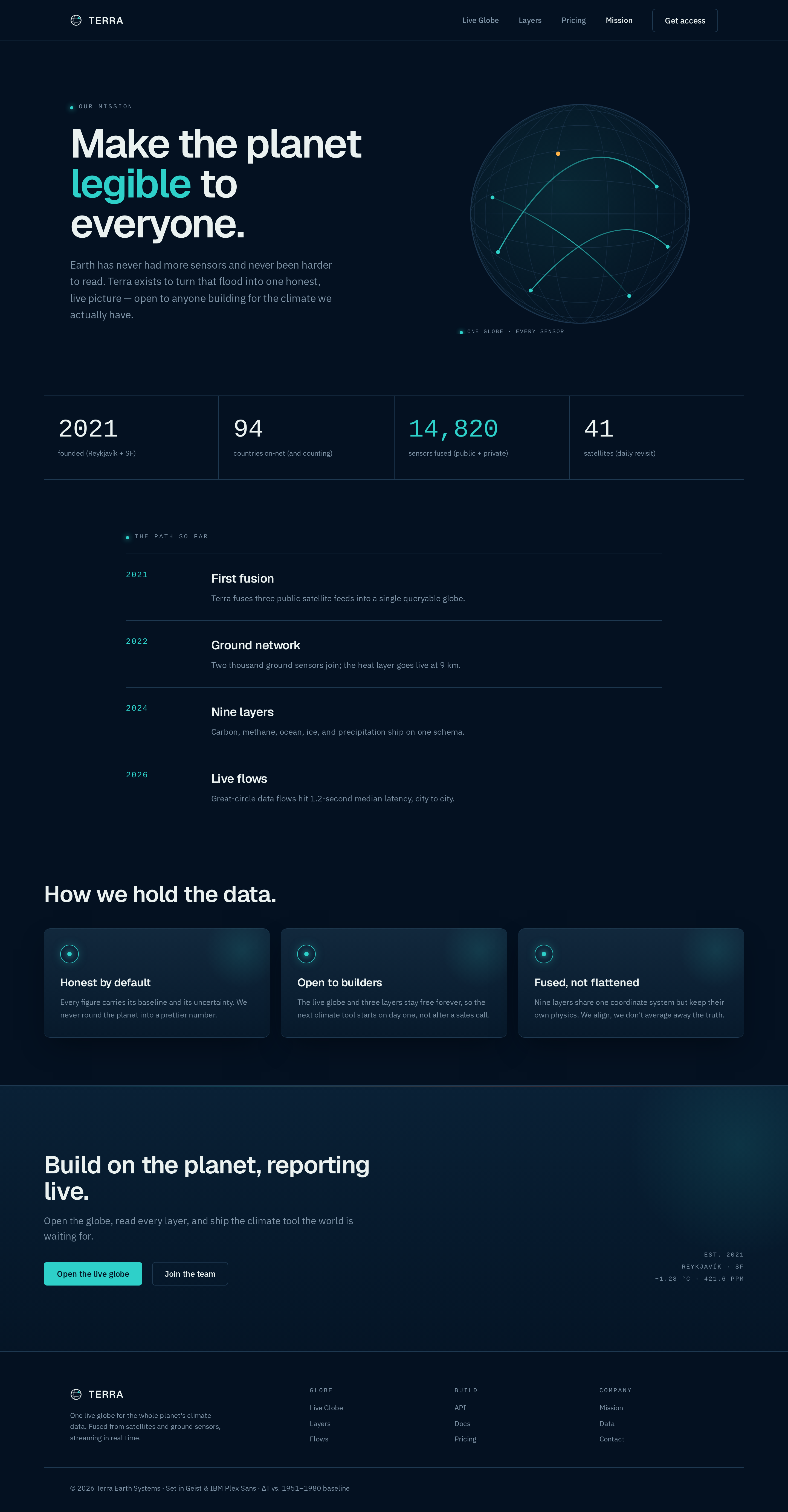Click the Nine layers timeline heading

pyautogui.click(x=242, y=712)
